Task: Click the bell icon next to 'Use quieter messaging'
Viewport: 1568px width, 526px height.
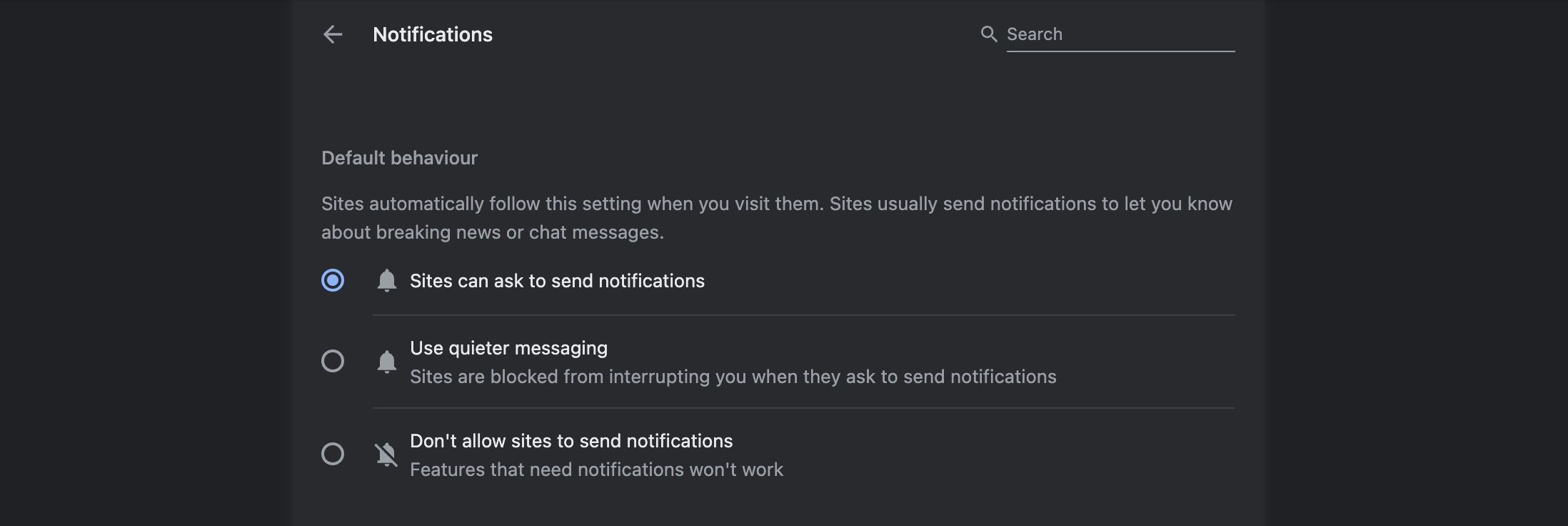Action: 387,362
